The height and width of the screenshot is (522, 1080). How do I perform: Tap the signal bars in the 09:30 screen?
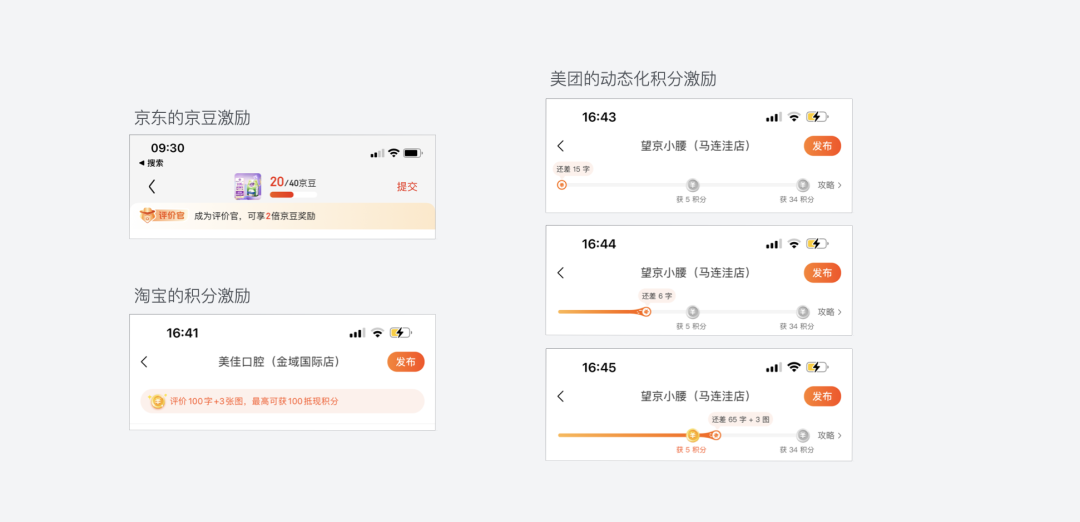[377, 153]
